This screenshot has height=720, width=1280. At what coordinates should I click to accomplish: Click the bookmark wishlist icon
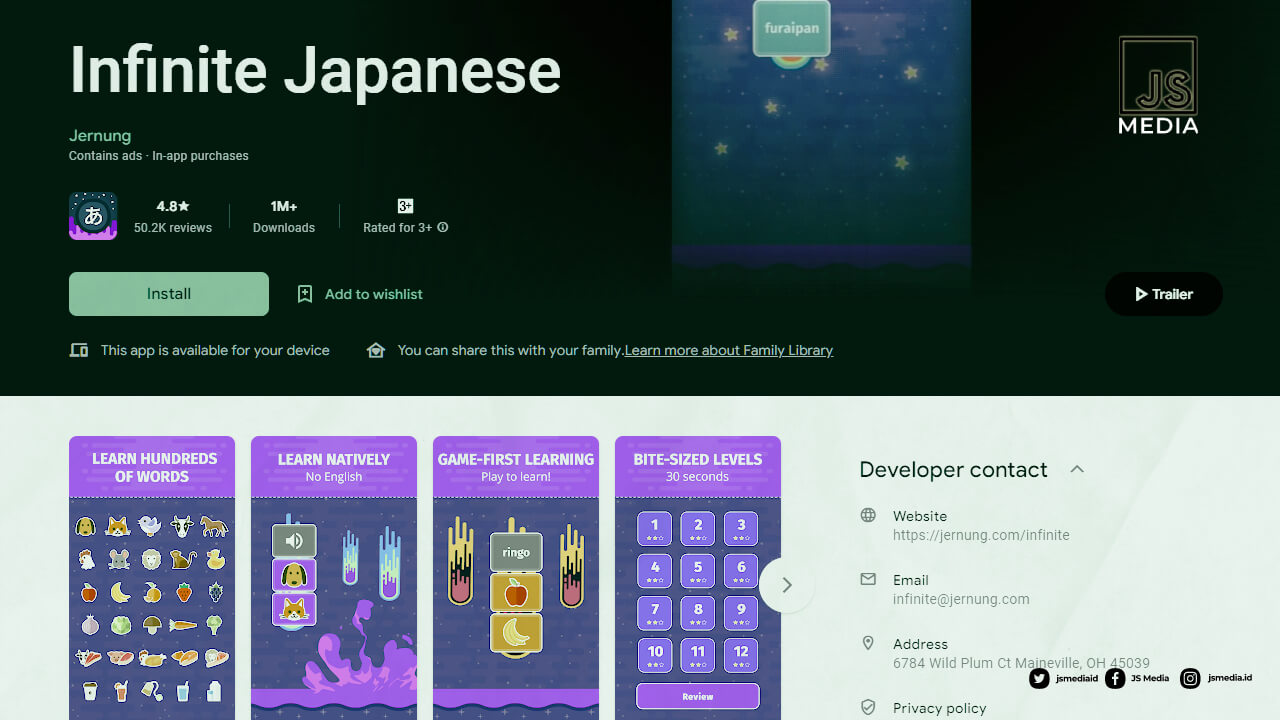(x=305, y=294)
